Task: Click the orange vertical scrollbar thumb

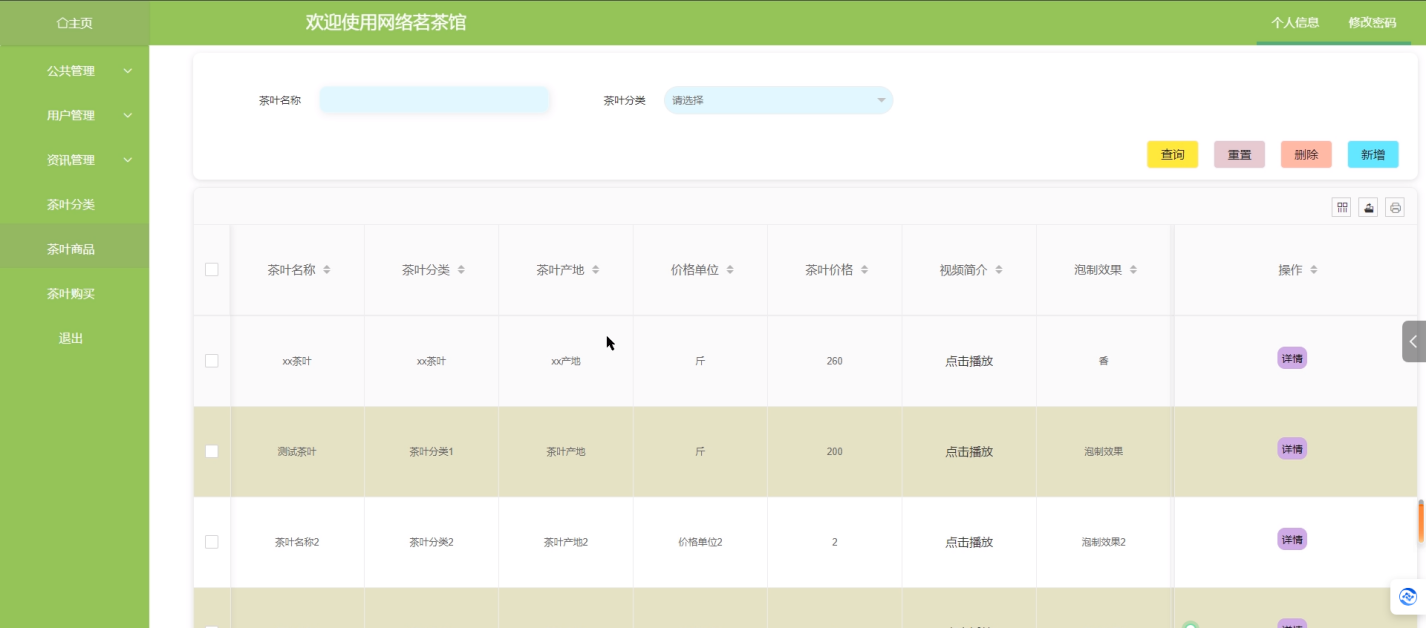Action: (1422, 520)
